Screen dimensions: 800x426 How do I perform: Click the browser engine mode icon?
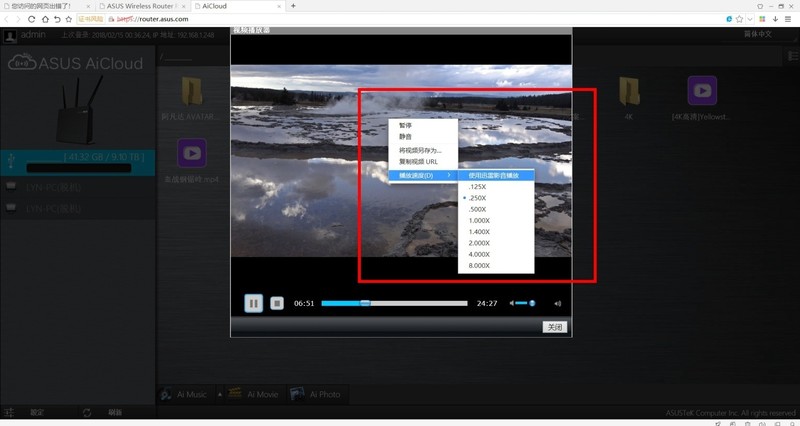(x=729, y=19)
